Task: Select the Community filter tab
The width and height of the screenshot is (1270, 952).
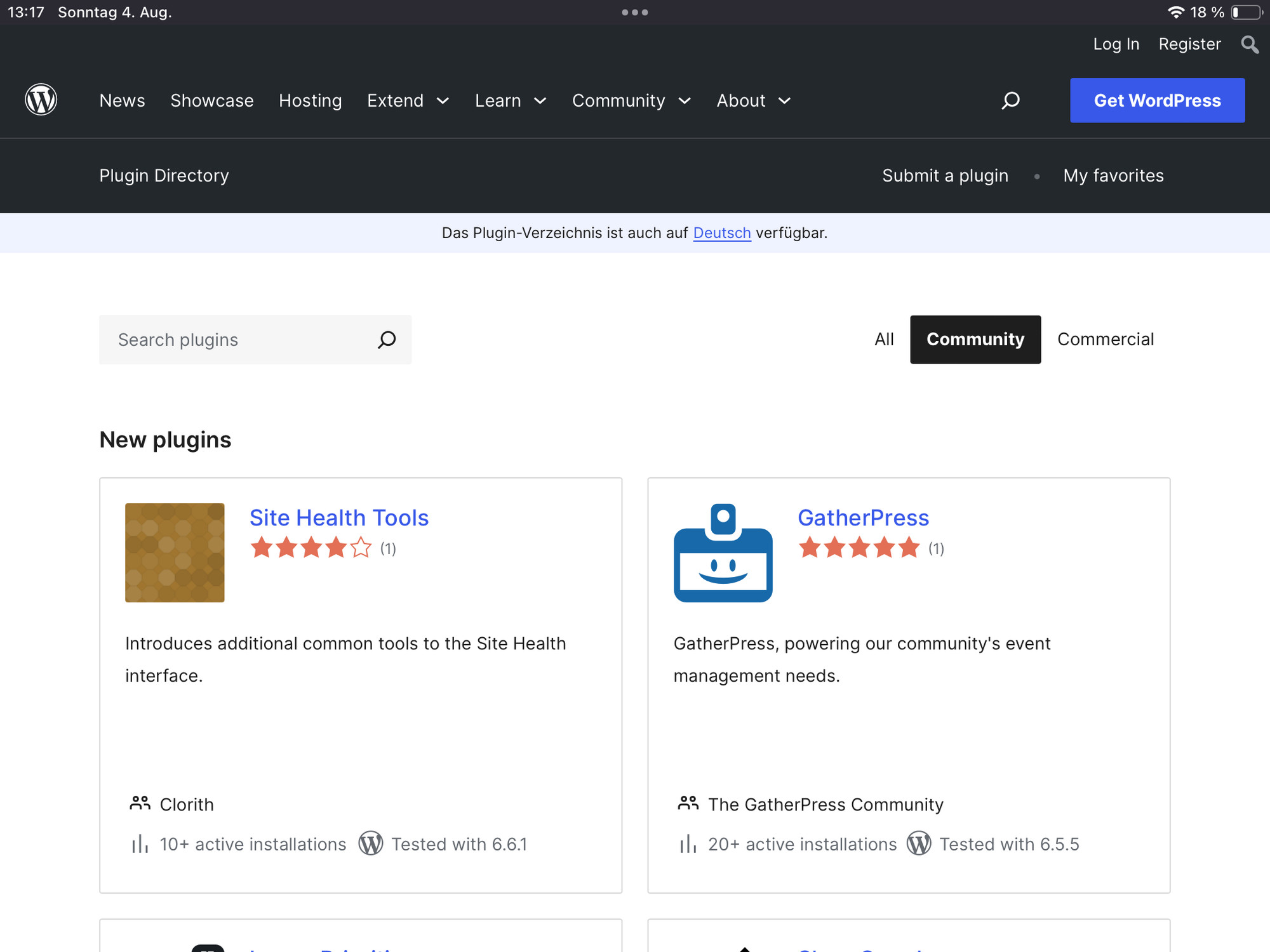Action: click(x=975, y=339)
